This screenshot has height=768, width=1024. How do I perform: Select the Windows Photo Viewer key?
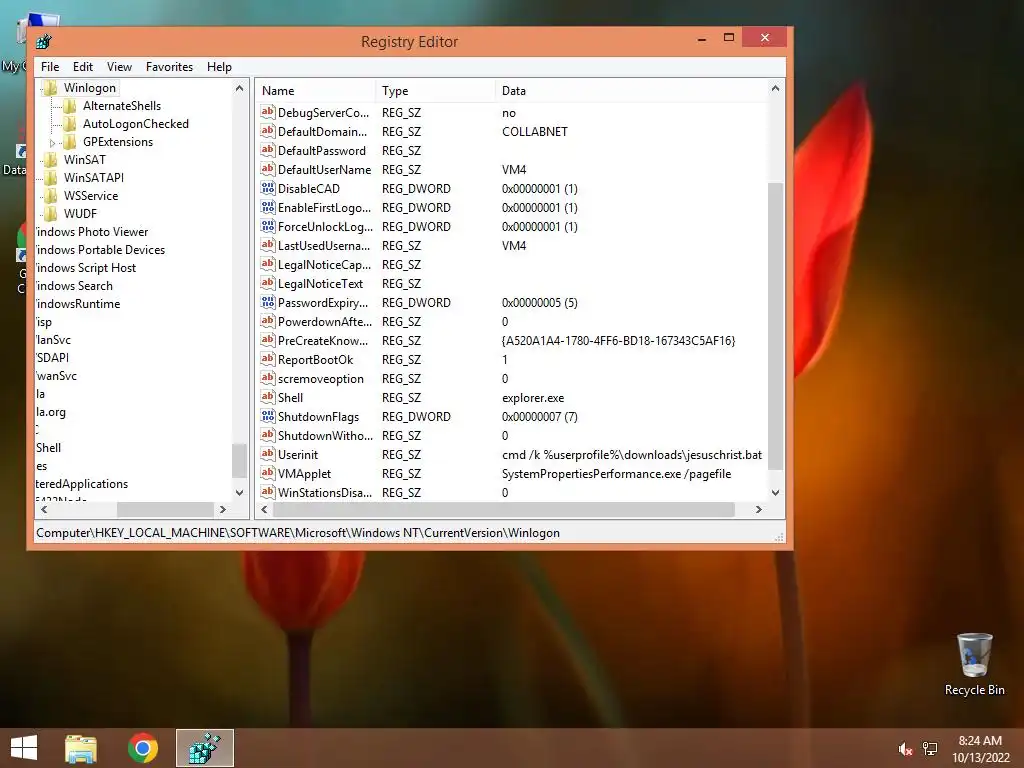92,232
